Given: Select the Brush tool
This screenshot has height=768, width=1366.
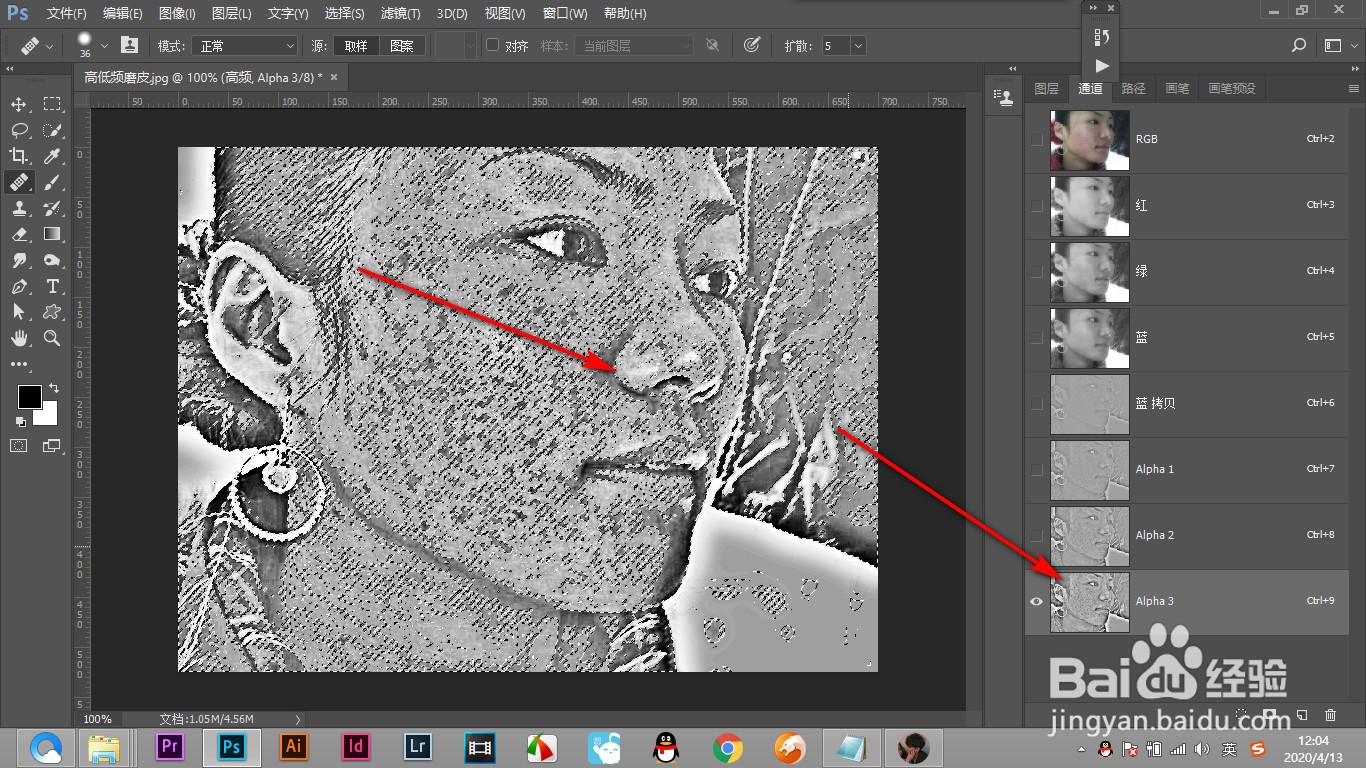Looking at the screenshot, I should pos(52,182).
